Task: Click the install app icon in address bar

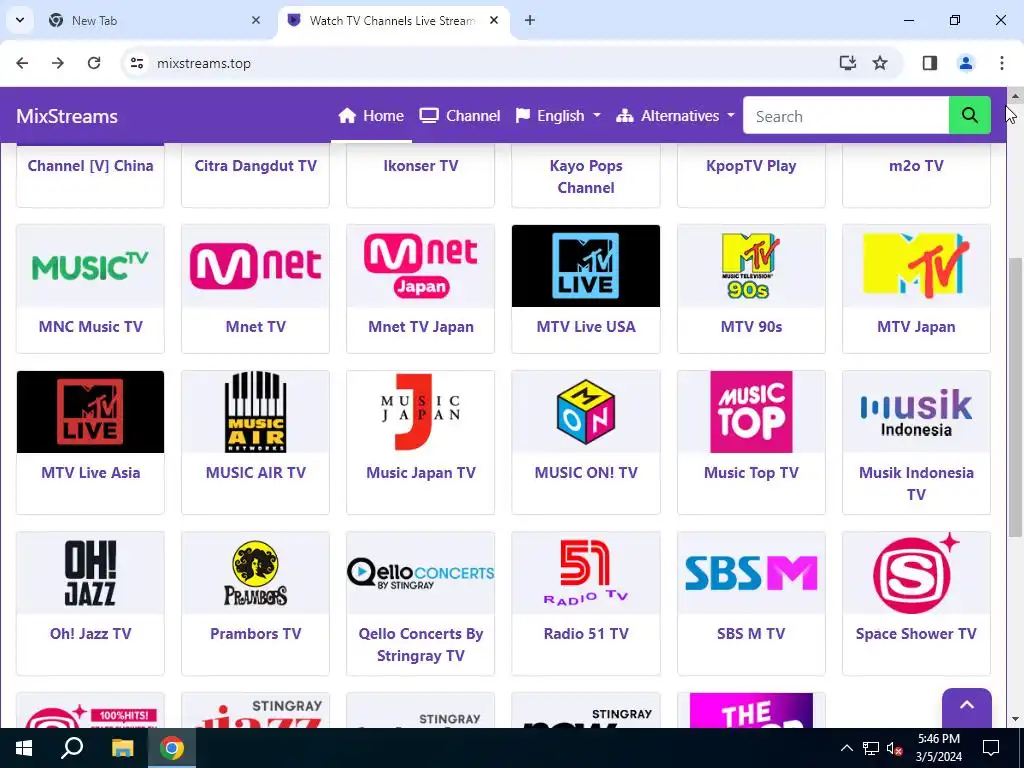Action: click(x=847, y=63)
